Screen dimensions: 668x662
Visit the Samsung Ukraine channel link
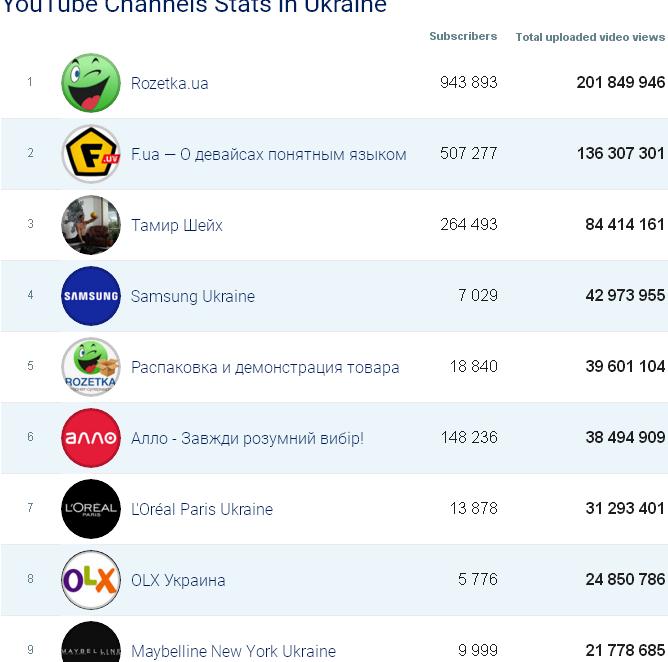tap(193, 296)
